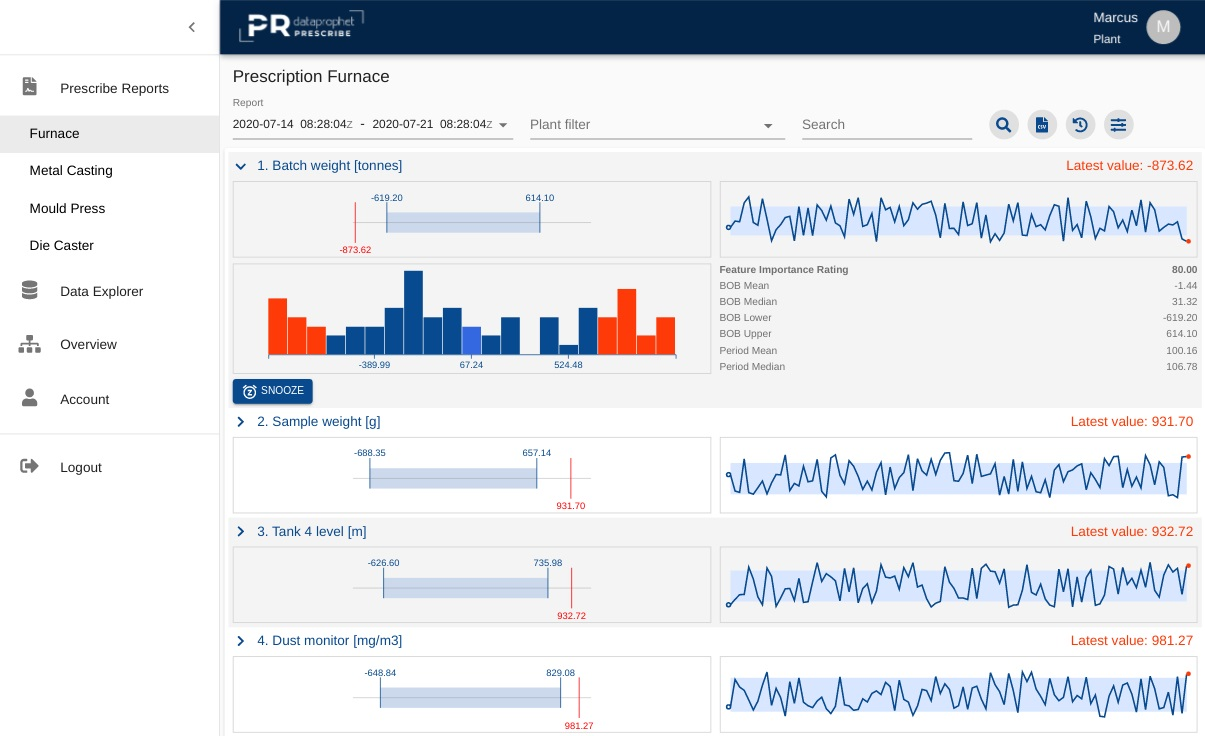Click the Prescribe Reports document icon
The width and height of the screenshot is (1205, 736).
(30, 87)
